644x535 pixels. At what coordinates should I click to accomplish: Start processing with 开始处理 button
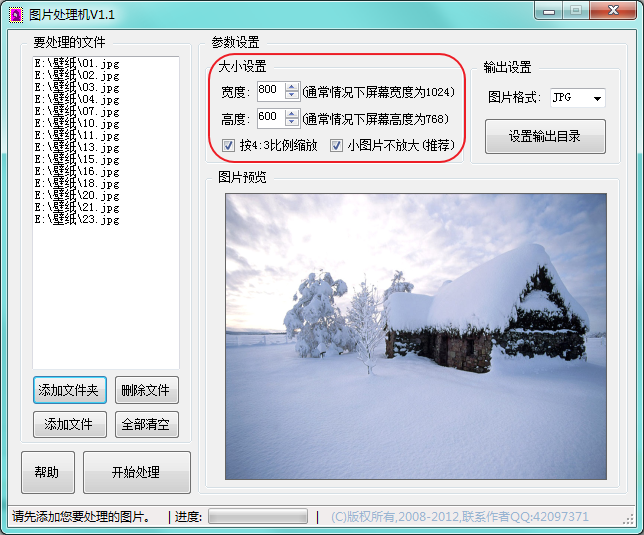click(137, 472)
